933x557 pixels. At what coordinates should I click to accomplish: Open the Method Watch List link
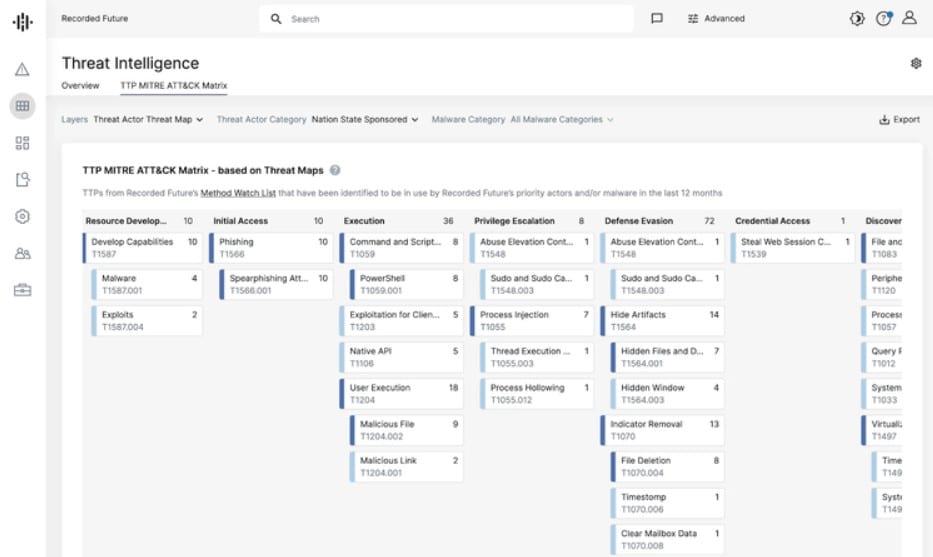pyautogui.click(x=238, y=193)
